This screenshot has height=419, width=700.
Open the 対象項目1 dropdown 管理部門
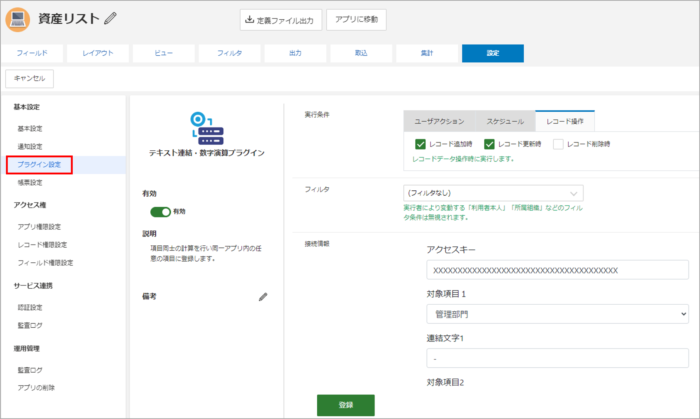pyautogui.click(x=557, y=314)
